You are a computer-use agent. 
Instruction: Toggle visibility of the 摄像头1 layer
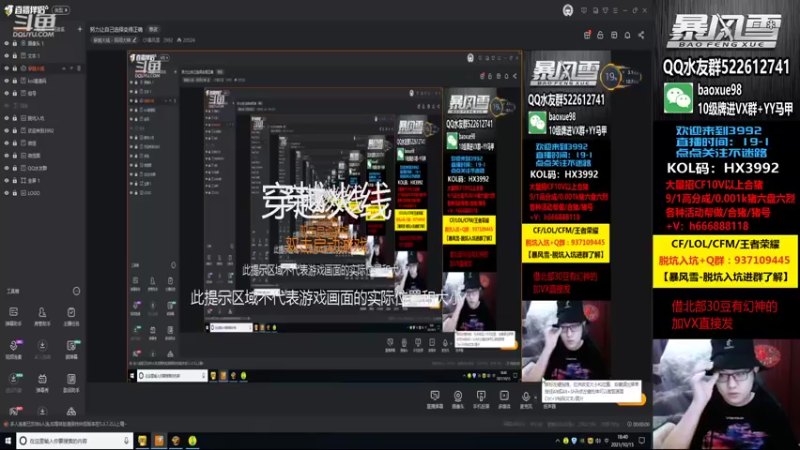[7, 43]
